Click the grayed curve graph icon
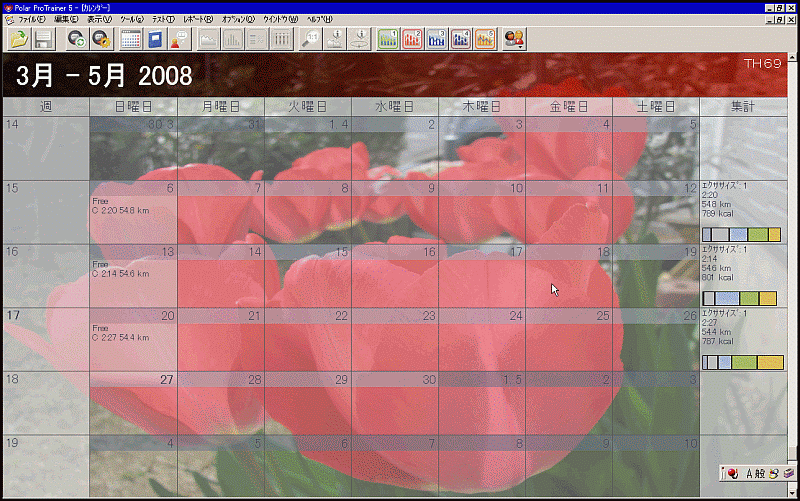Screen dimensions: 800x501 (x=208, y=39)
